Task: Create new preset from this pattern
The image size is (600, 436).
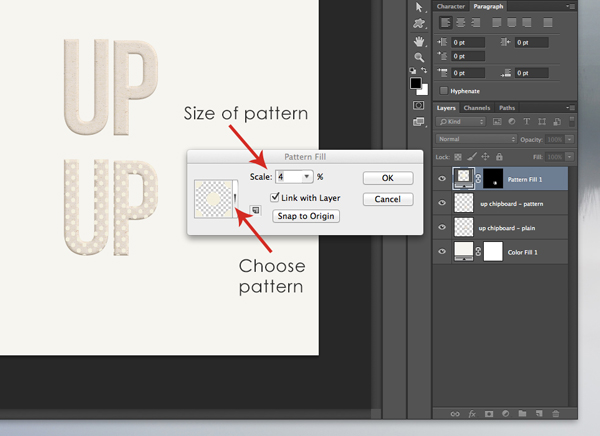Action: [257, 210]
